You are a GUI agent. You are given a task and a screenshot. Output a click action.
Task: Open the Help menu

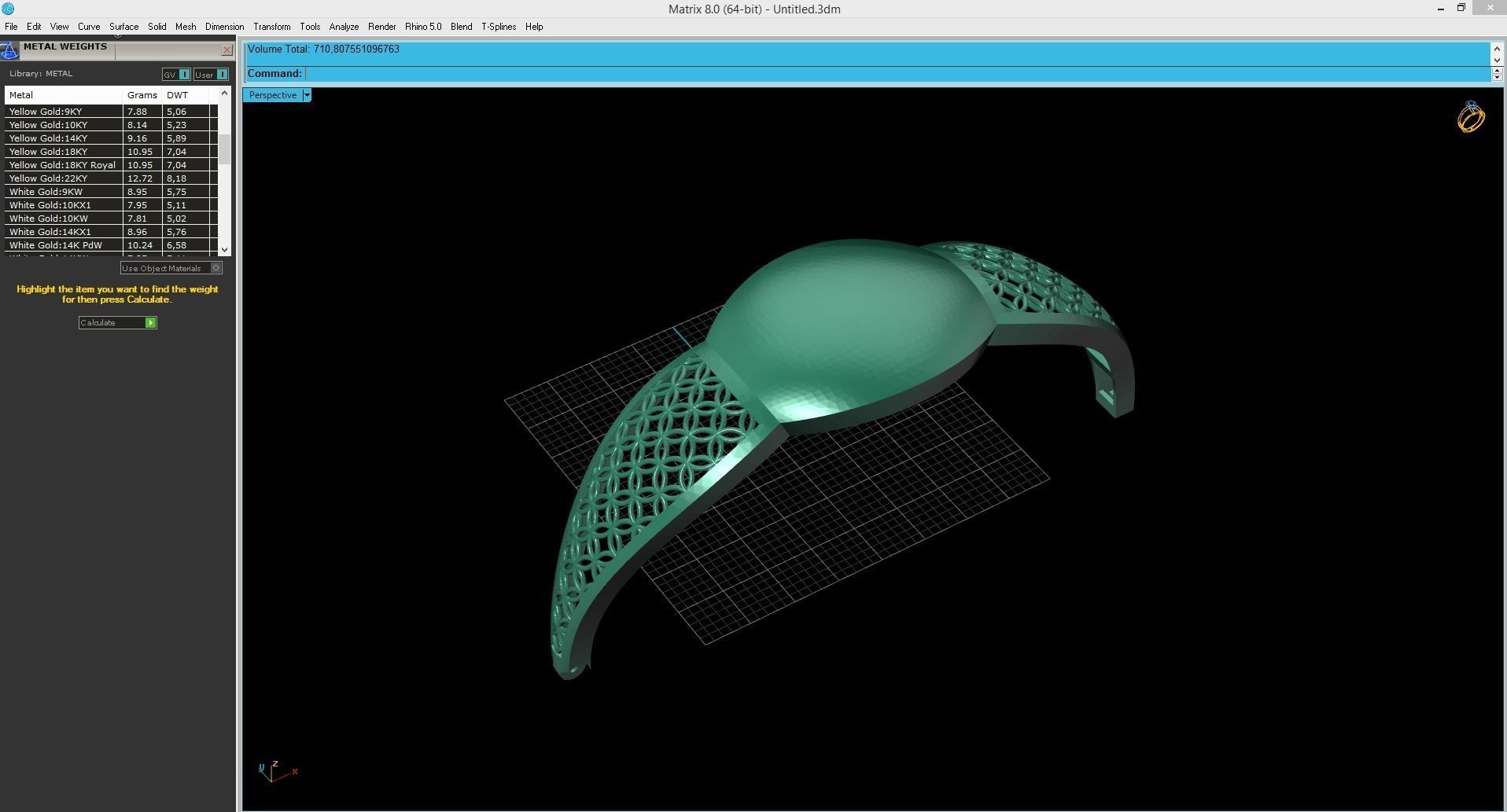tap(534, 27)
